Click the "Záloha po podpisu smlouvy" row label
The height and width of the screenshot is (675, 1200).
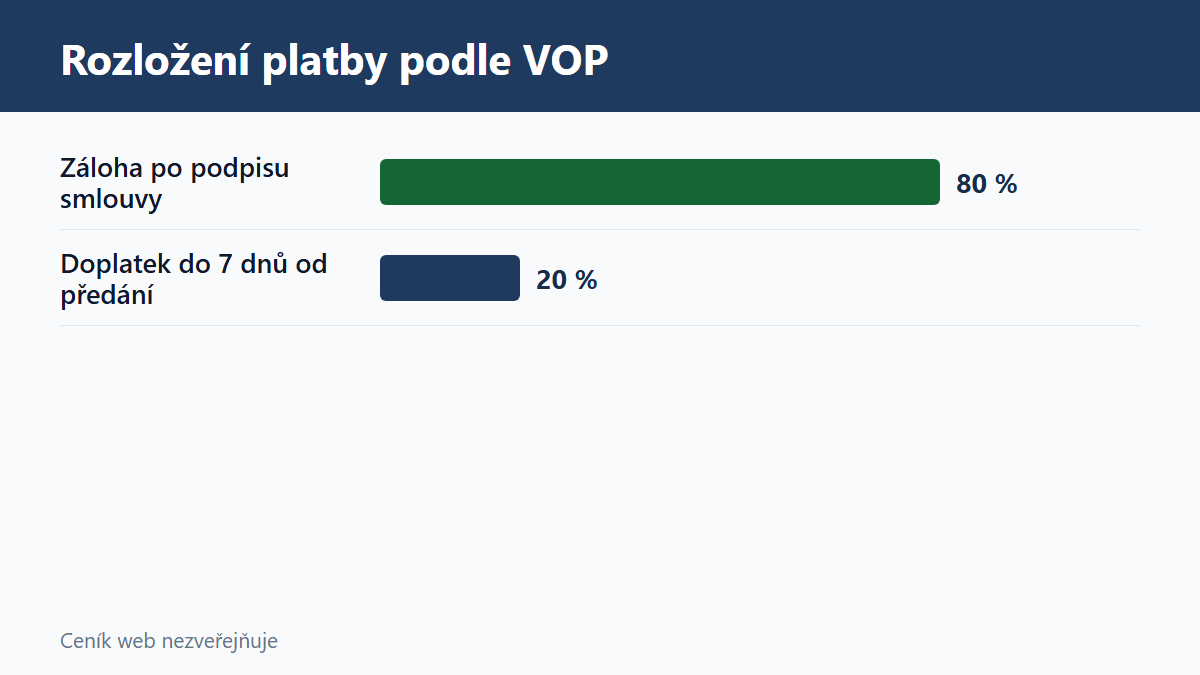pos(175,183)
